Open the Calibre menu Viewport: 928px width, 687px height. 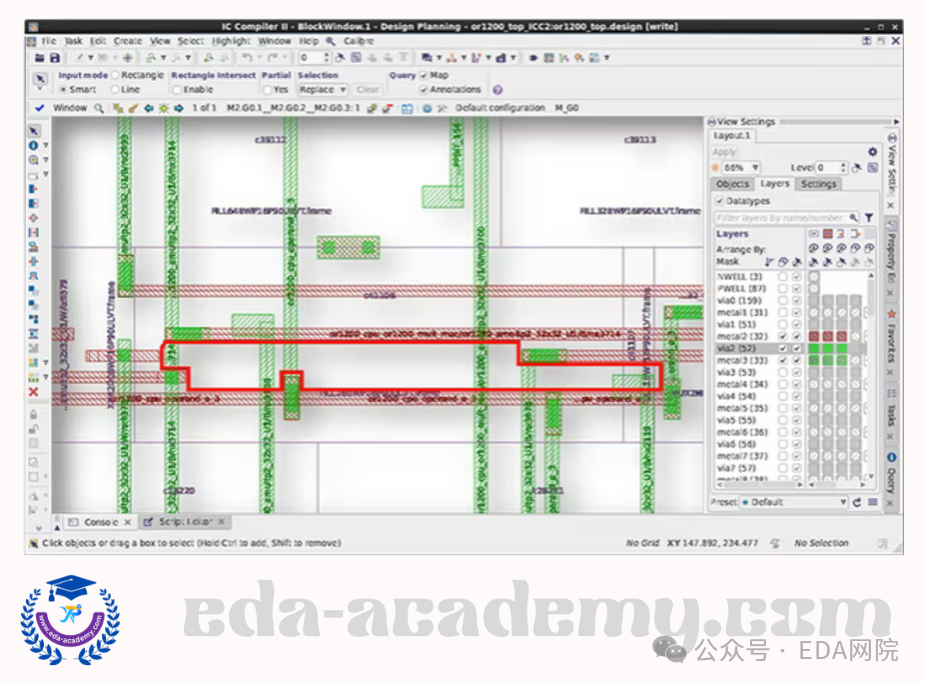[x=359, y=41]
